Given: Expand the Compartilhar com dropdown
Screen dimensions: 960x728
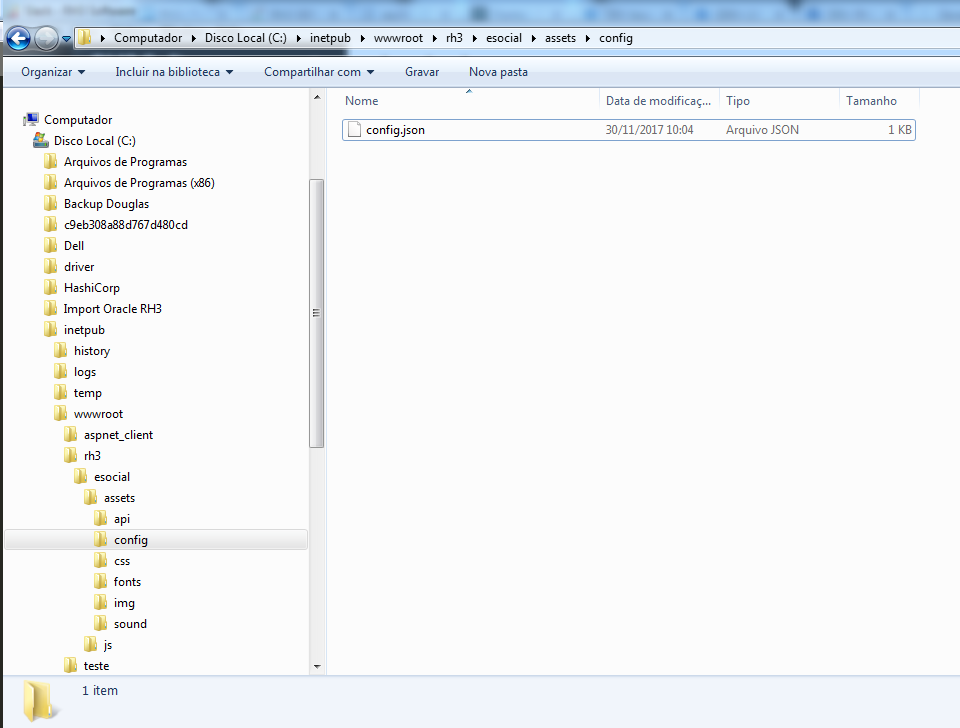Looking at the screenshot, I should click(x=319, y=72).
